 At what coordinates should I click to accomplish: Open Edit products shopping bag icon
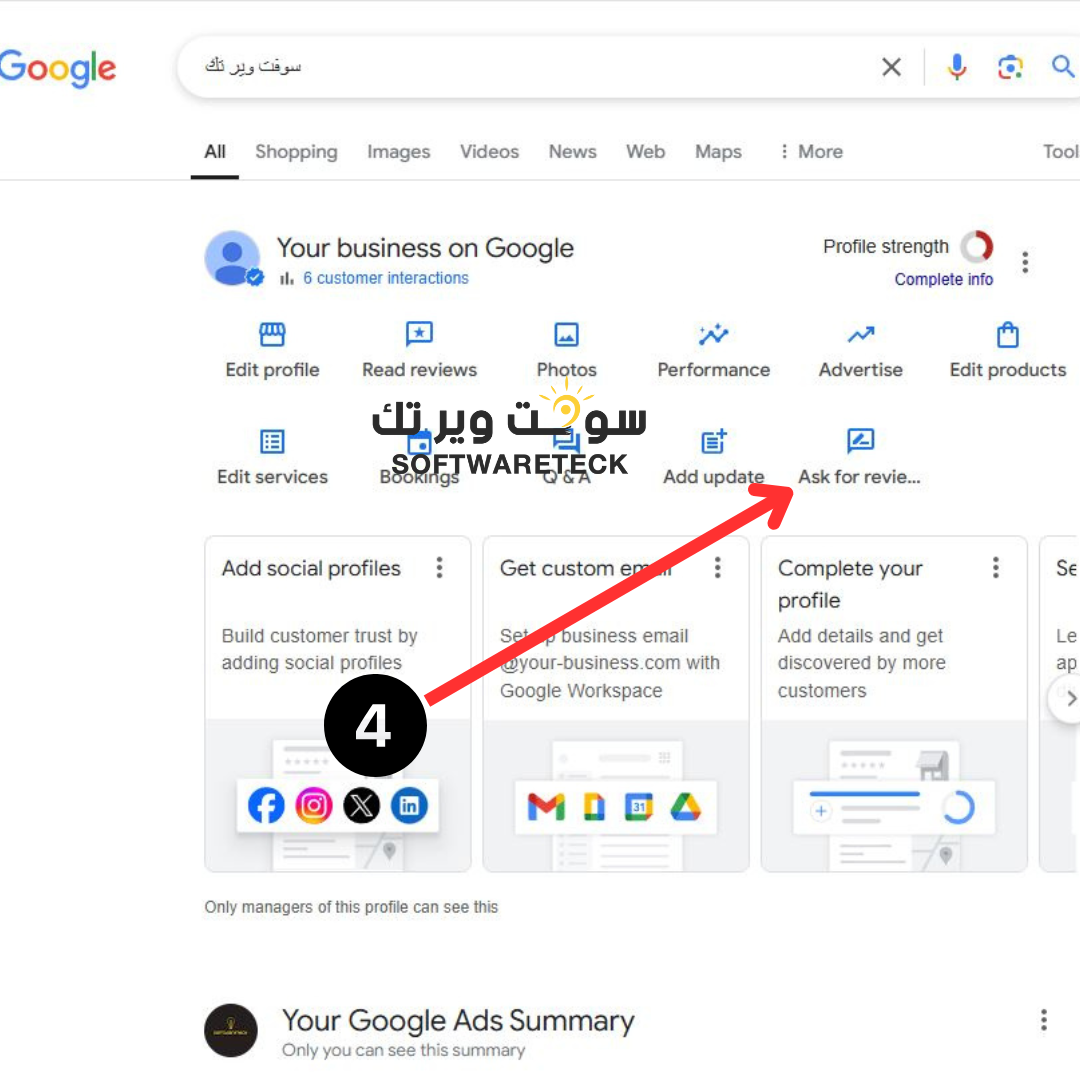point(1008,335)
